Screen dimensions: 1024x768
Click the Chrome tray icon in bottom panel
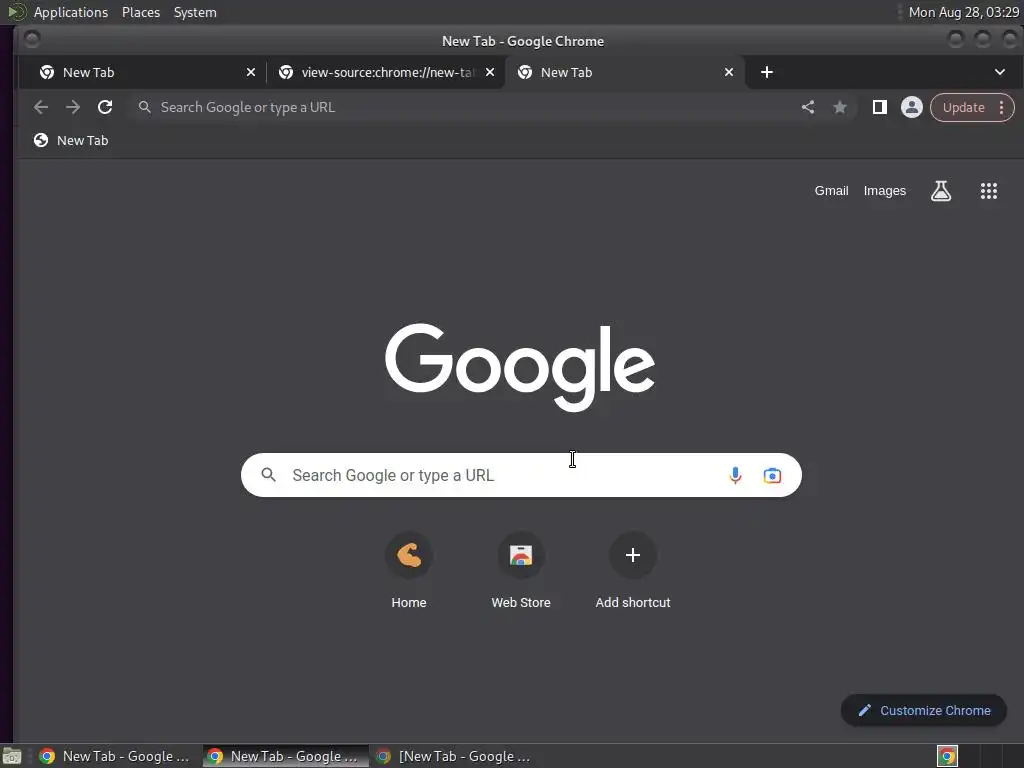947,756
